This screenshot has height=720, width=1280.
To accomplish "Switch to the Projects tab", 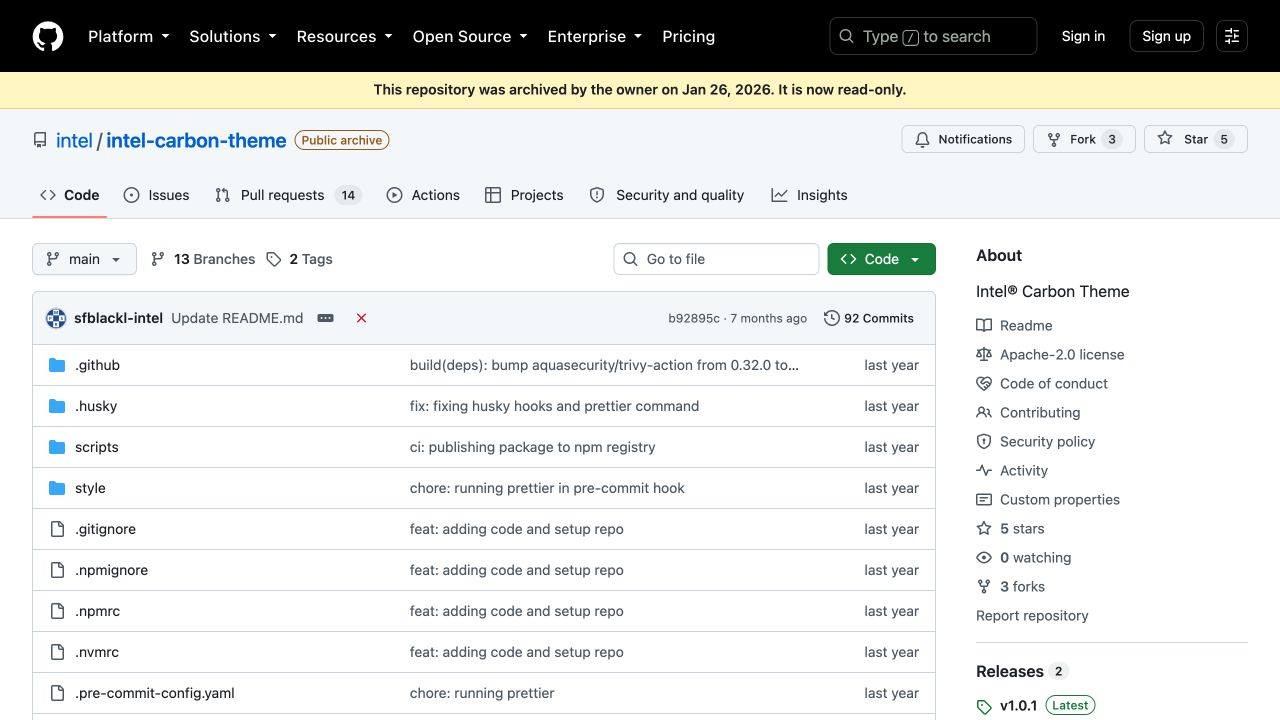I will [524, 195].
